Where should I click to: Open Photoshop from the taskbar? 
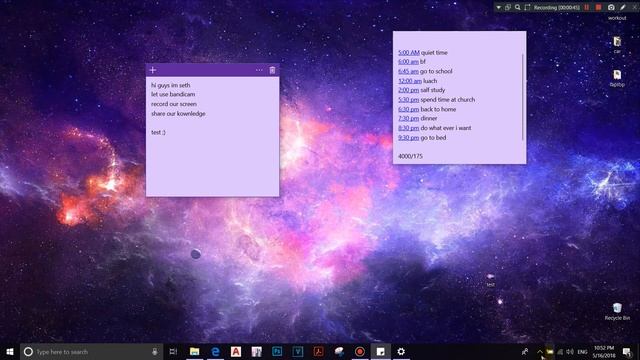pos(277,351)
